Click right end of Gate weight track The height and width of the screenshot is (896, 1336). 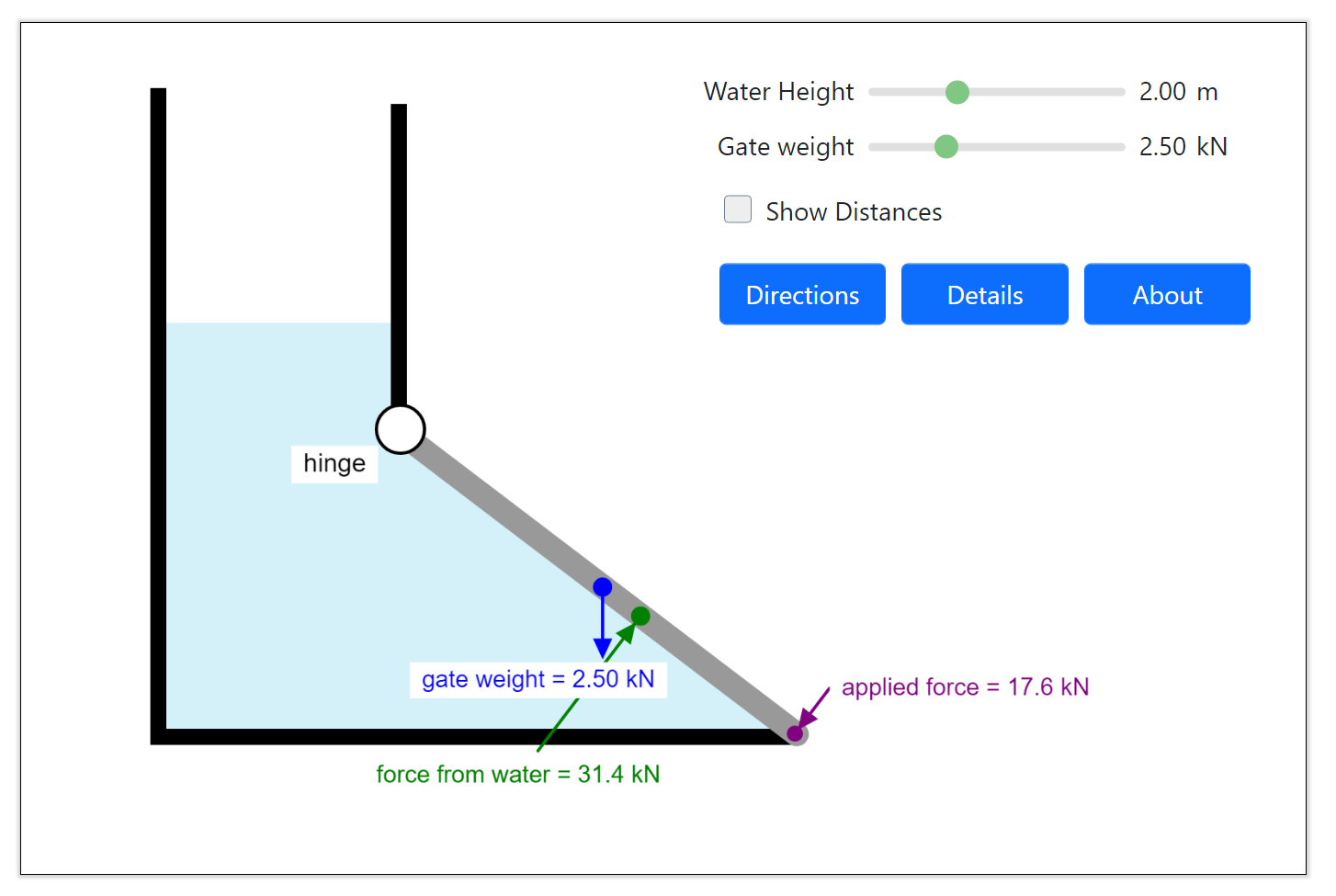[x=1120, y=147]
